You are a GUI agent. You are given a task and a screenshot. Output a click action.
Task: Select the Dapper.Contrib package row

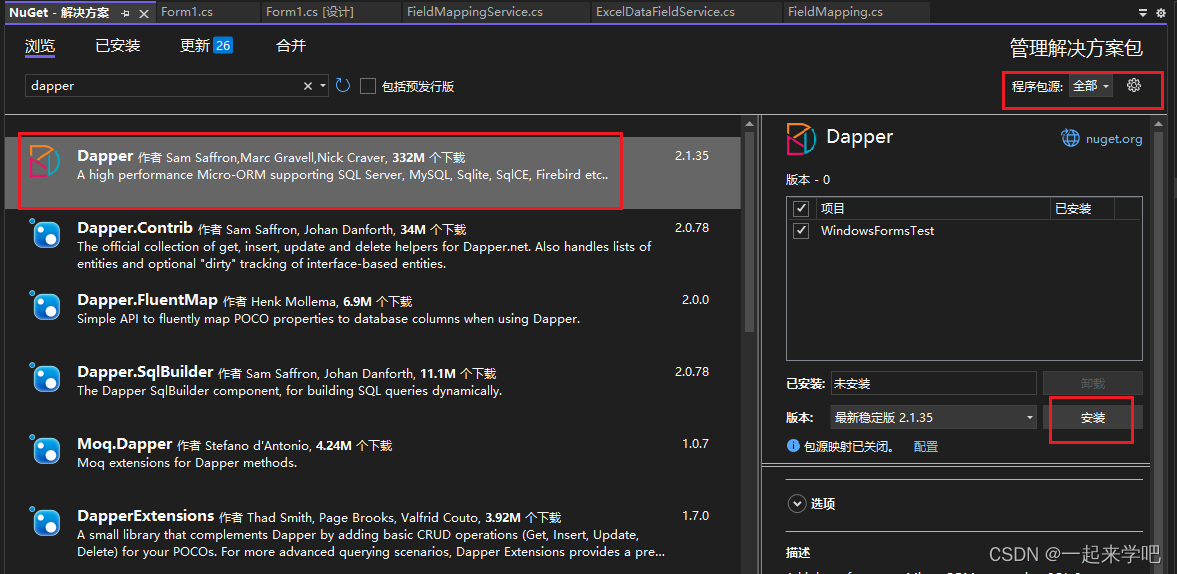pos(372,245)
